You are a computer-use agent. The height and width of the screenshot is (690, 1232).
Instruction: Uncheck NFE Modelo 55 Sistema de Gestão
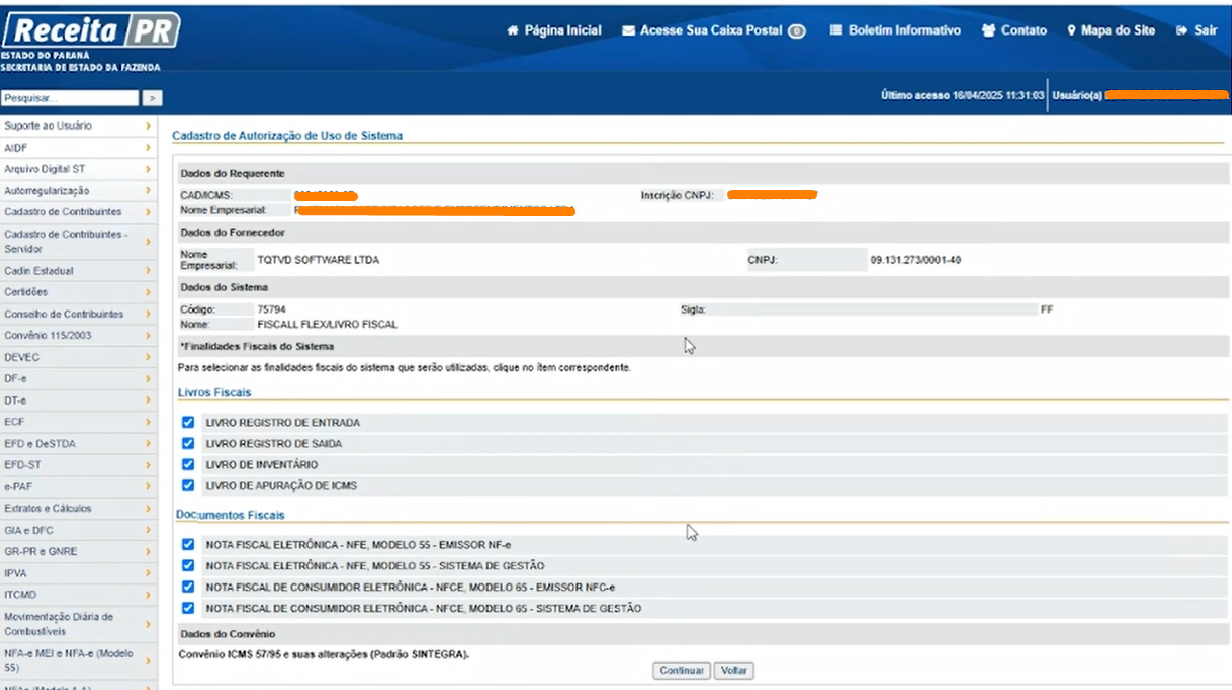pyautogui.click(x=188, y=566)
